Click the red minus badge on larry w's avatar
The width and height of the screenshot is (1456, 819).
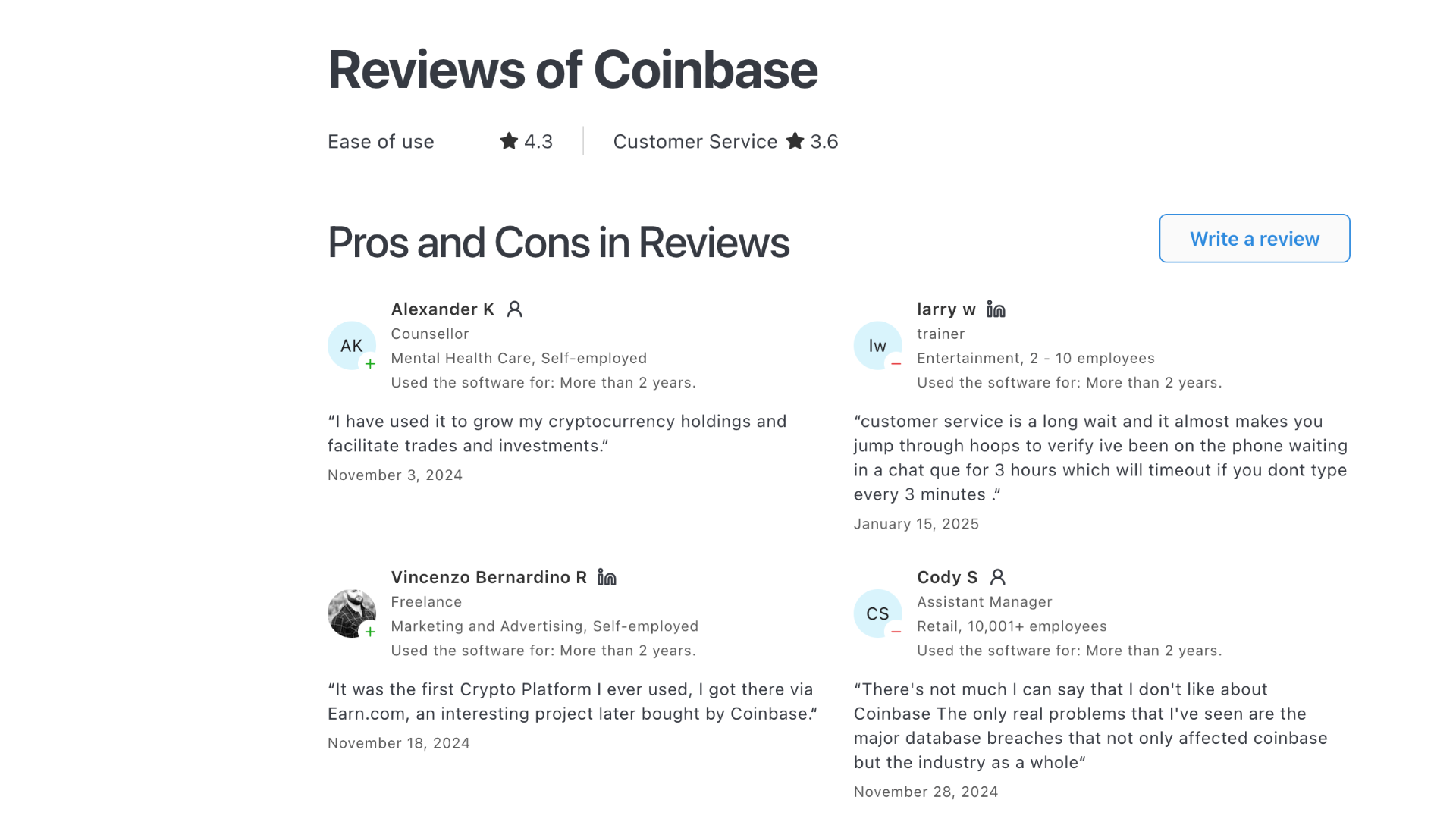(896, 364)
